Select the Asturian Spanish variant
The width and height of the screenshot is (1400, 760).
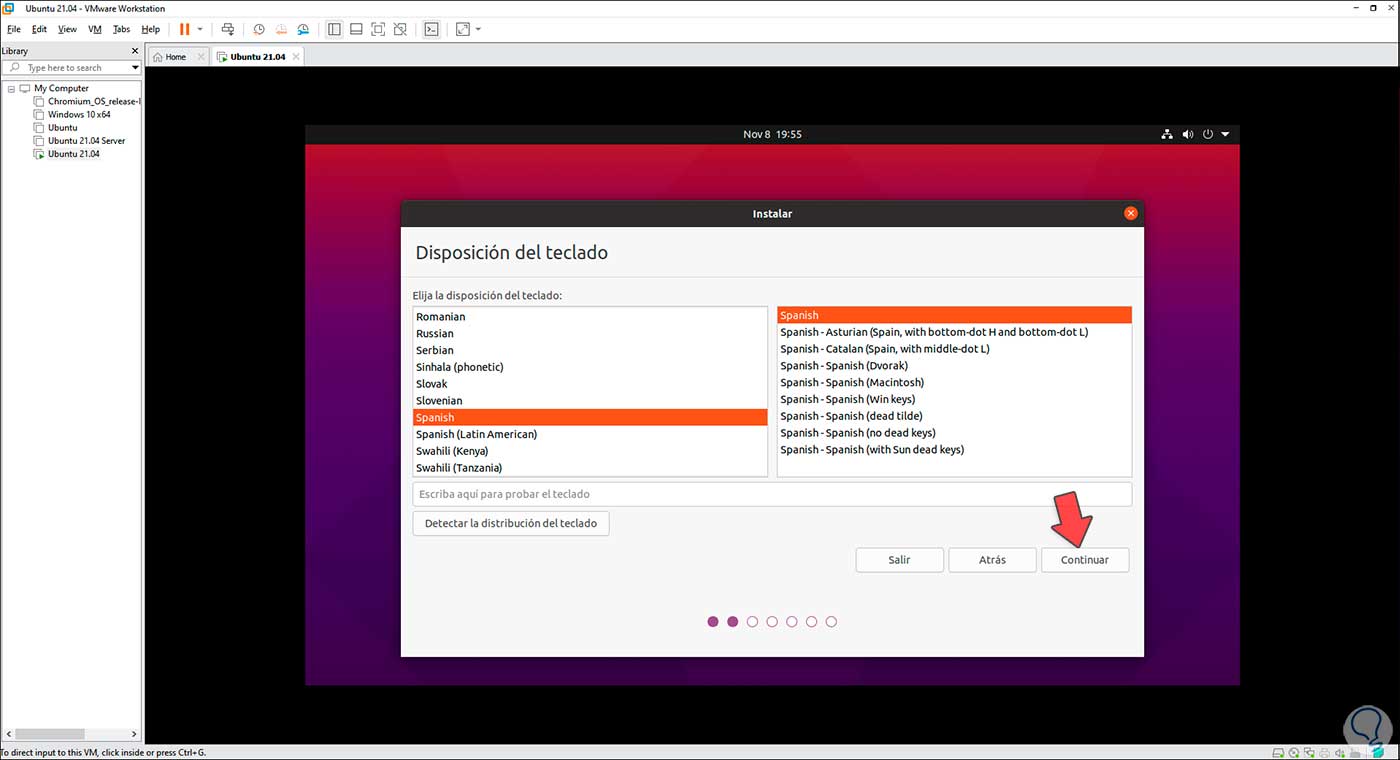click(x=954, y=332)
